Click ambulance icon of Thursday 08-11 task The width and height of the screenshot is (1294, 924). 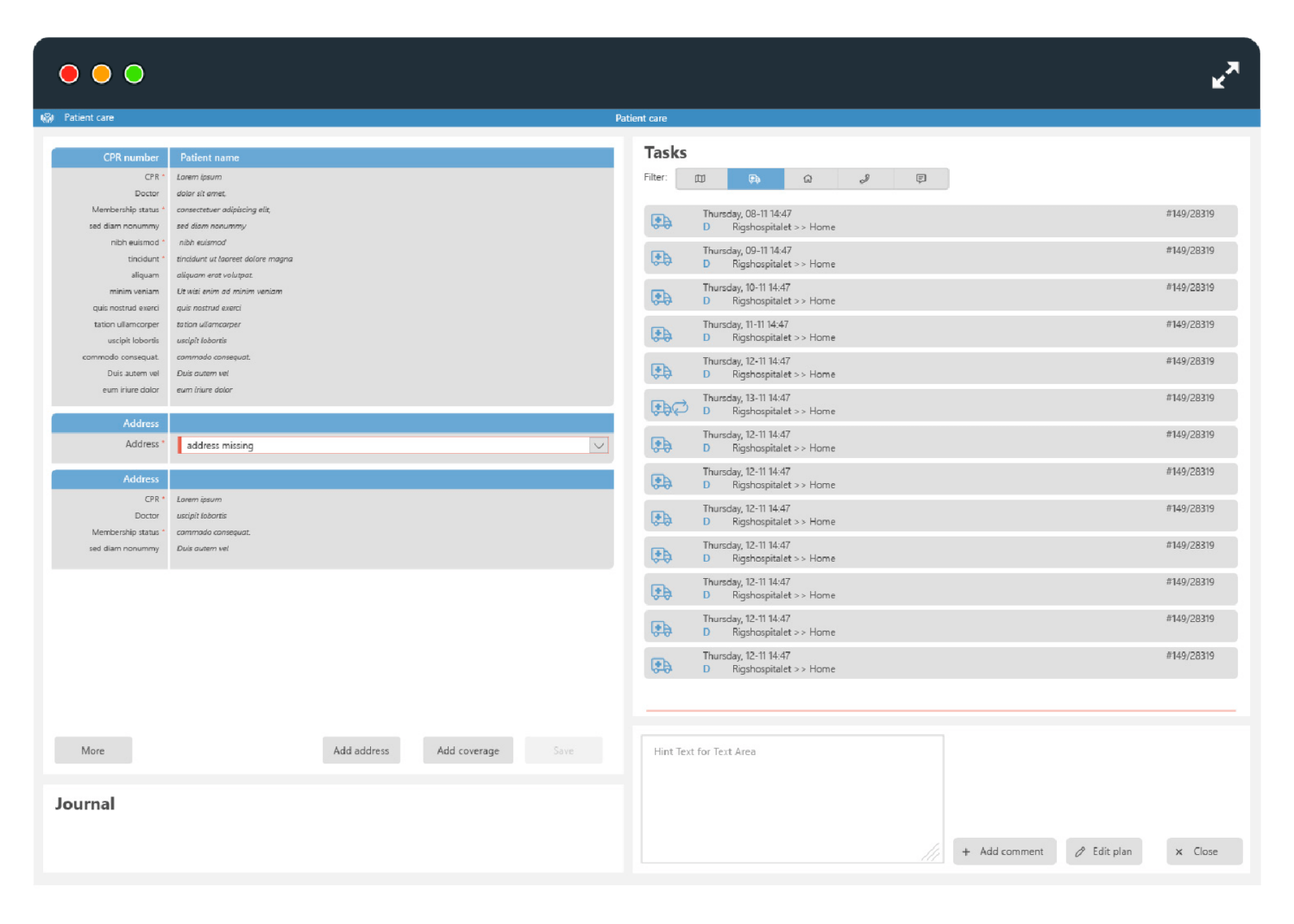[661, 222]
